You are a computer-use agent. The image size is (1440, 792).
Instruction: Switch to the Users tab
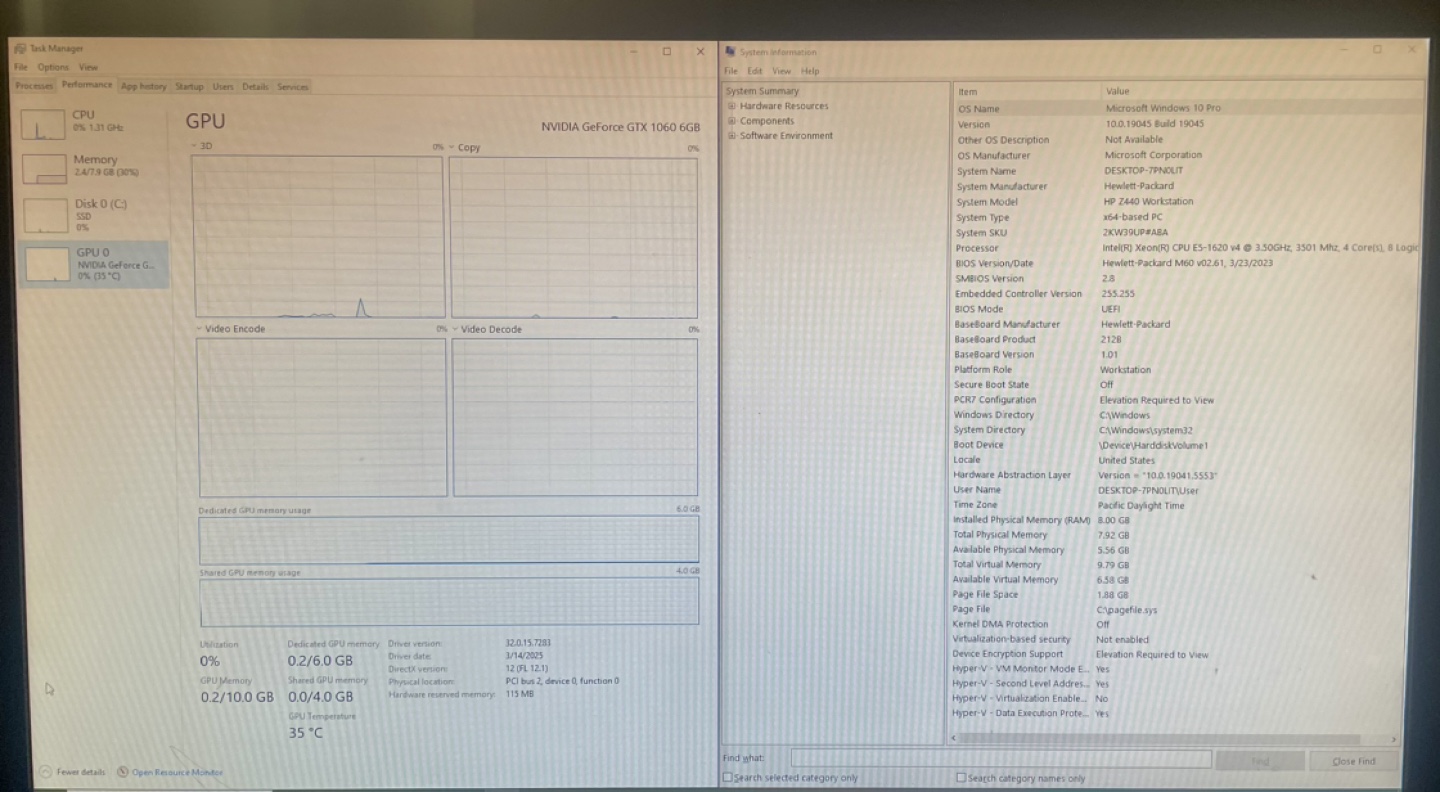click(x=223, y=87)
